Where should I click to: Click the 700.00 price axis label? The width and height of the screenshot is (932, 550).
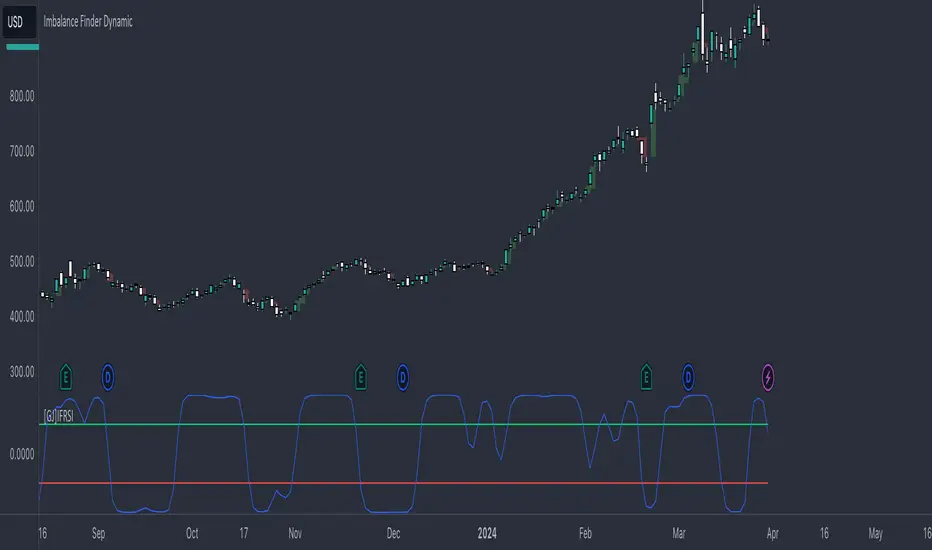coord(22,151)
